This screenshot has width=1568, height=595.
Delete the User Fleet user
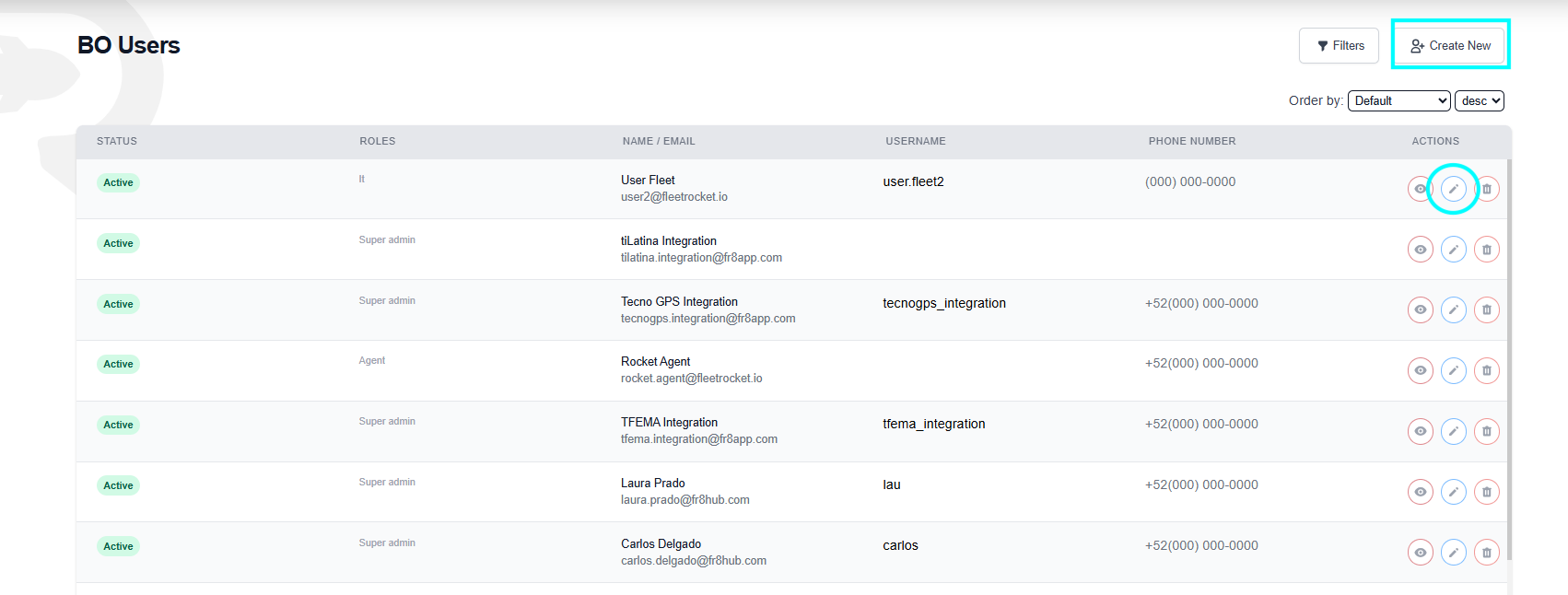[x=1487, y=189]
